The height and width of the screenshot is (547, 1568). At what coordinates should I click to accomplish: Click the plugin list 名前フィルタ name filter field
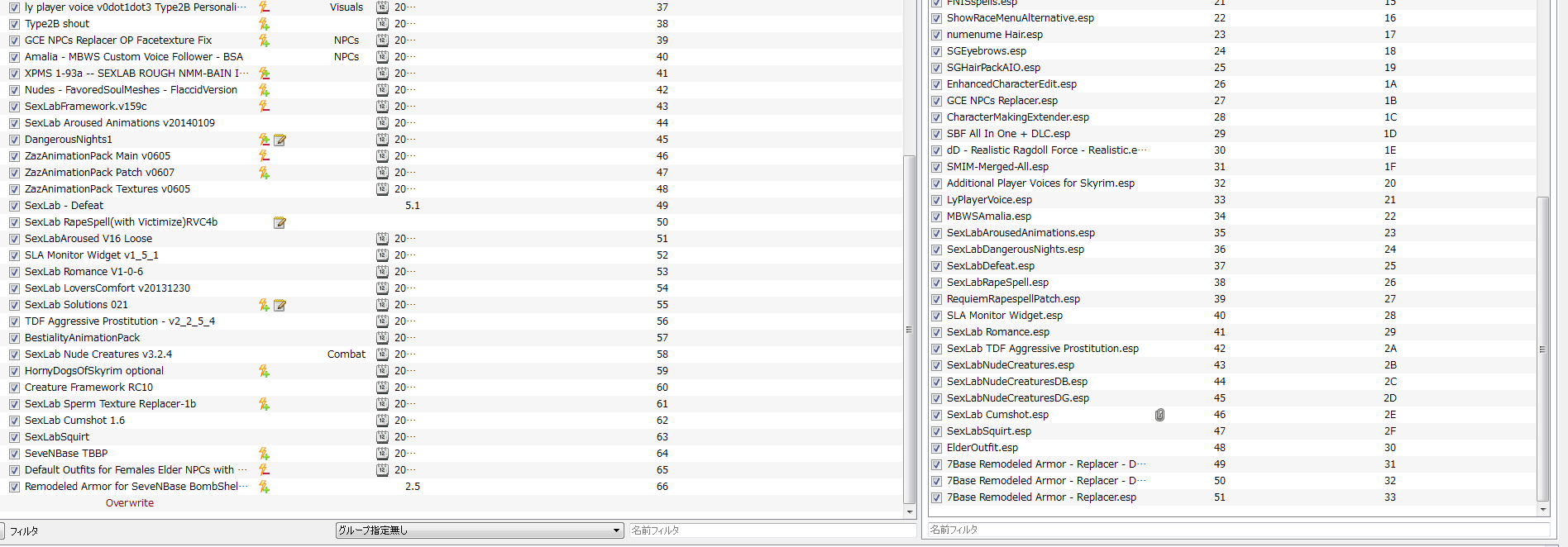click(x=1238, y=530)
